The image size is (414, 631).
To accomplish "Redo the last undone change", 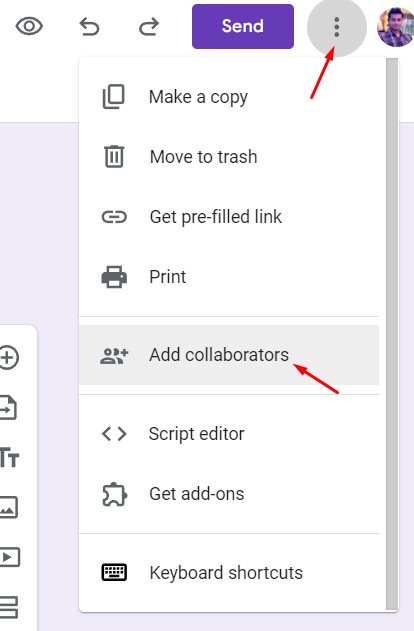I will pyautogui.click(x=149, y=27).
